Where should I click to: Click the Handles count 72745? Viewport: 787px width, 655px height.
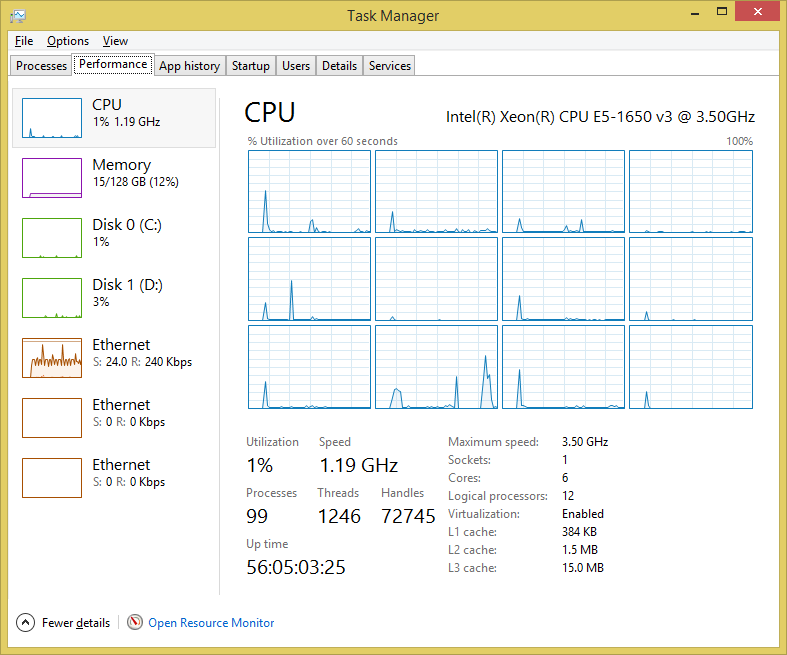(408, 516)
